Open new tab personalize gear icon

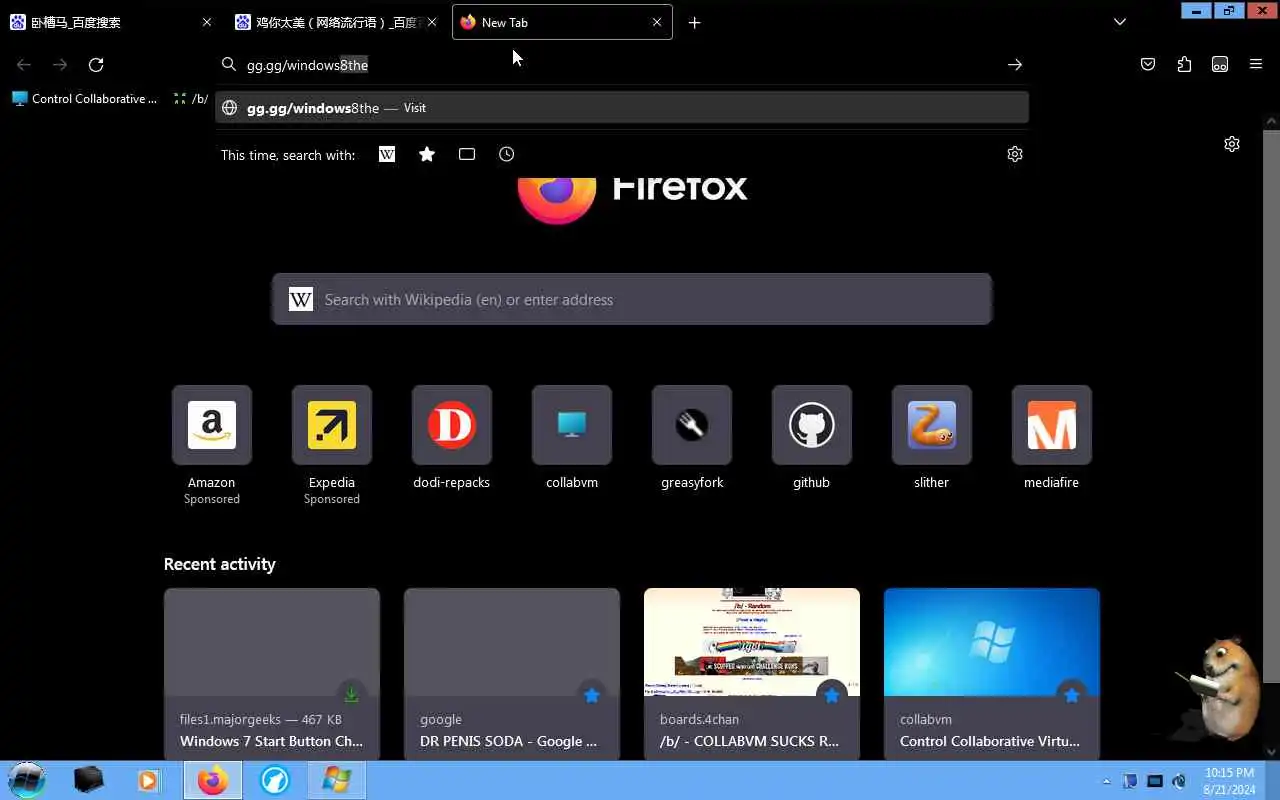click(x=1232, y=144)
